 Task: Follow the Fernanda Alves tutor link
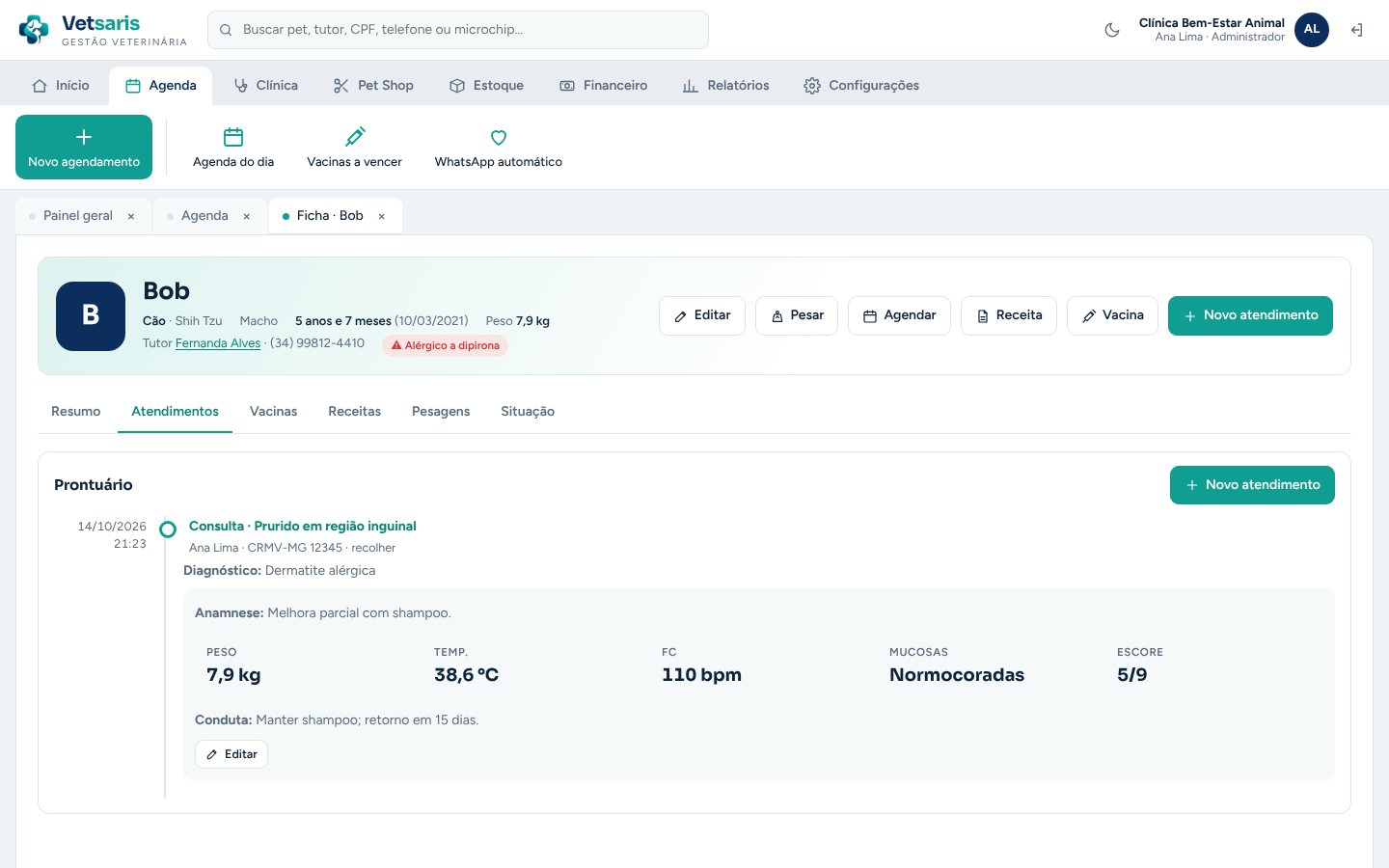click(218, 342)
